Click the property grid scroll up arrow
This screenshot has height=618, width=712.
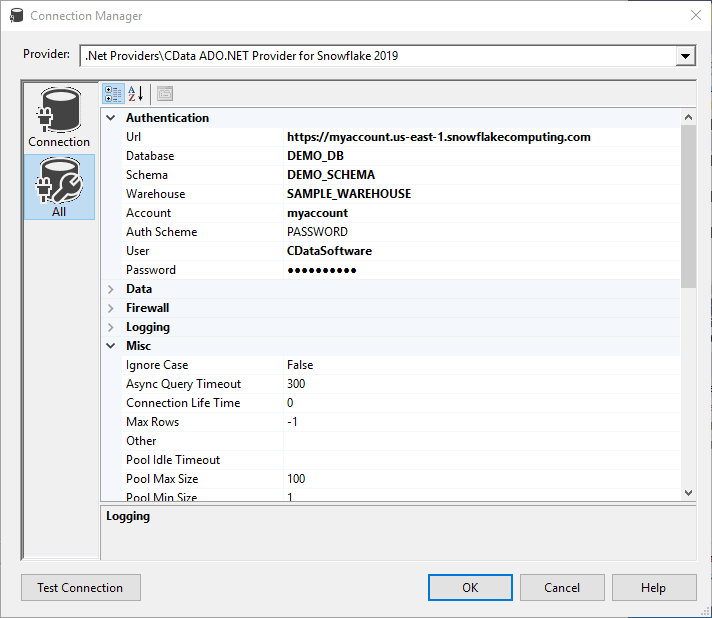click(688, 118)
